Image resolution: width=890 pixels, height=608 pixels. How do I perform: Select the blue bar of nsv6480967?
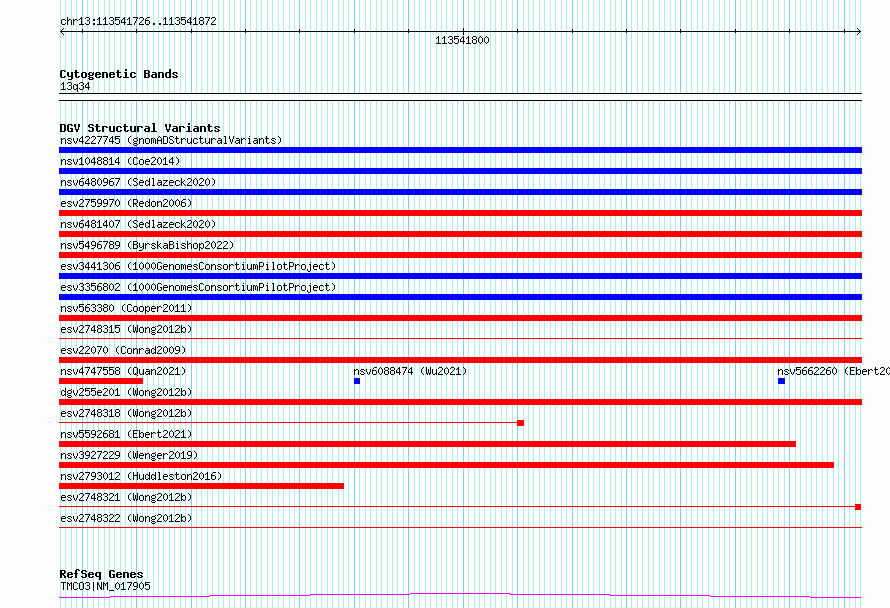[x=460, y=192]
